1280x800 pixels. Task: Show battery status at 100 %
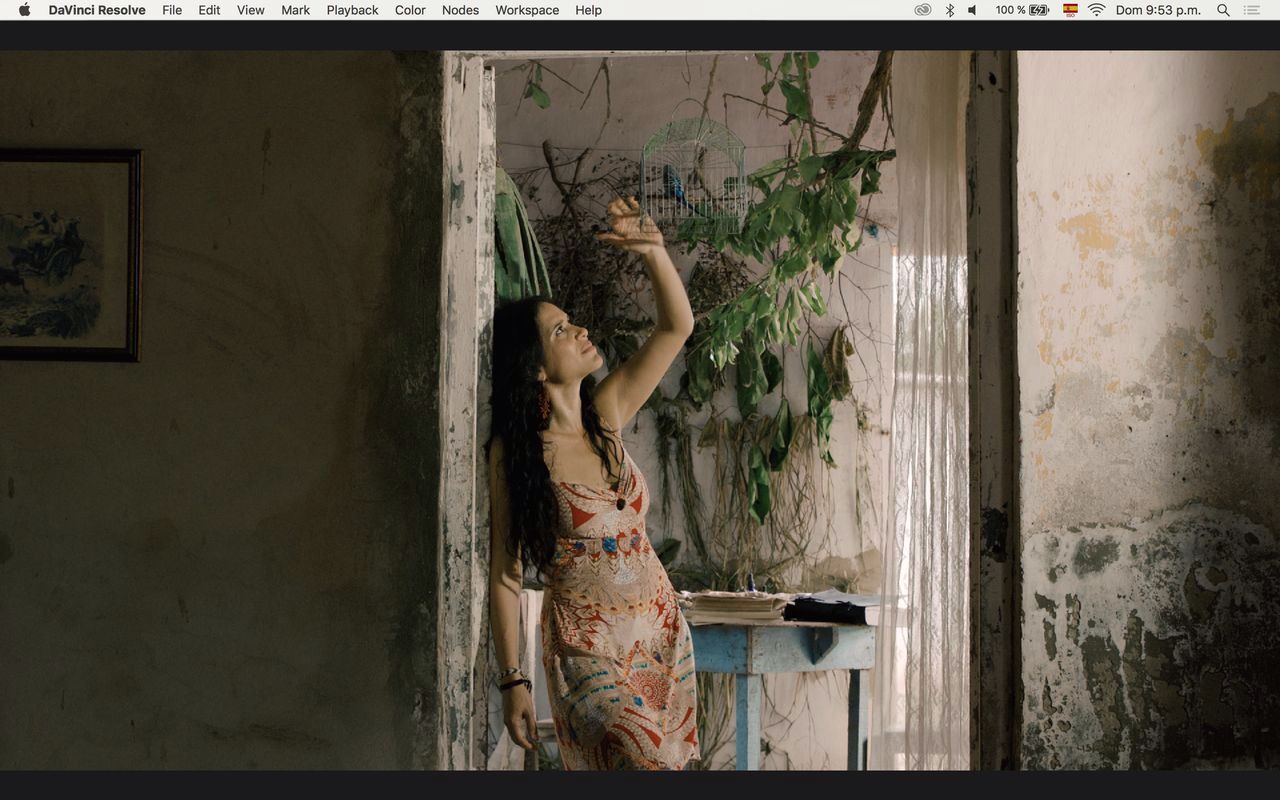1022,10
